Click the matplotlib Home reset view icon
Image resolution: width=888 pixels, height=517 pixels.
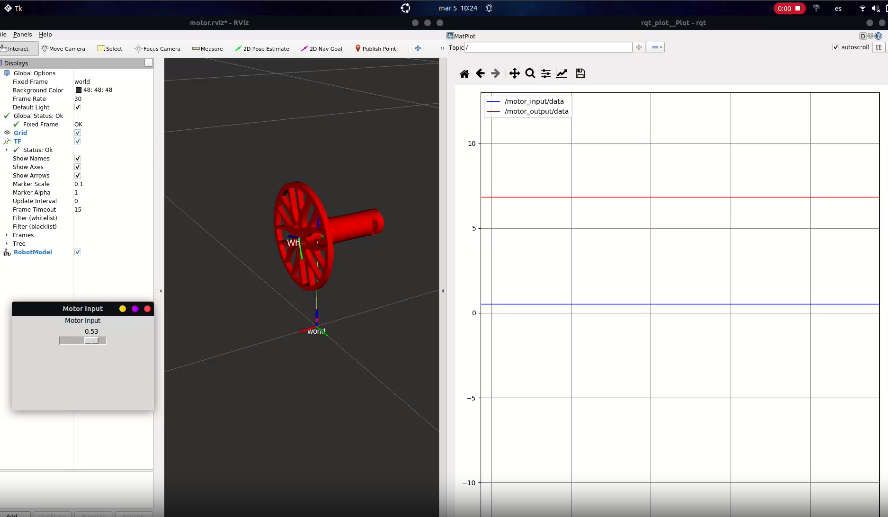tap(464, 74)
